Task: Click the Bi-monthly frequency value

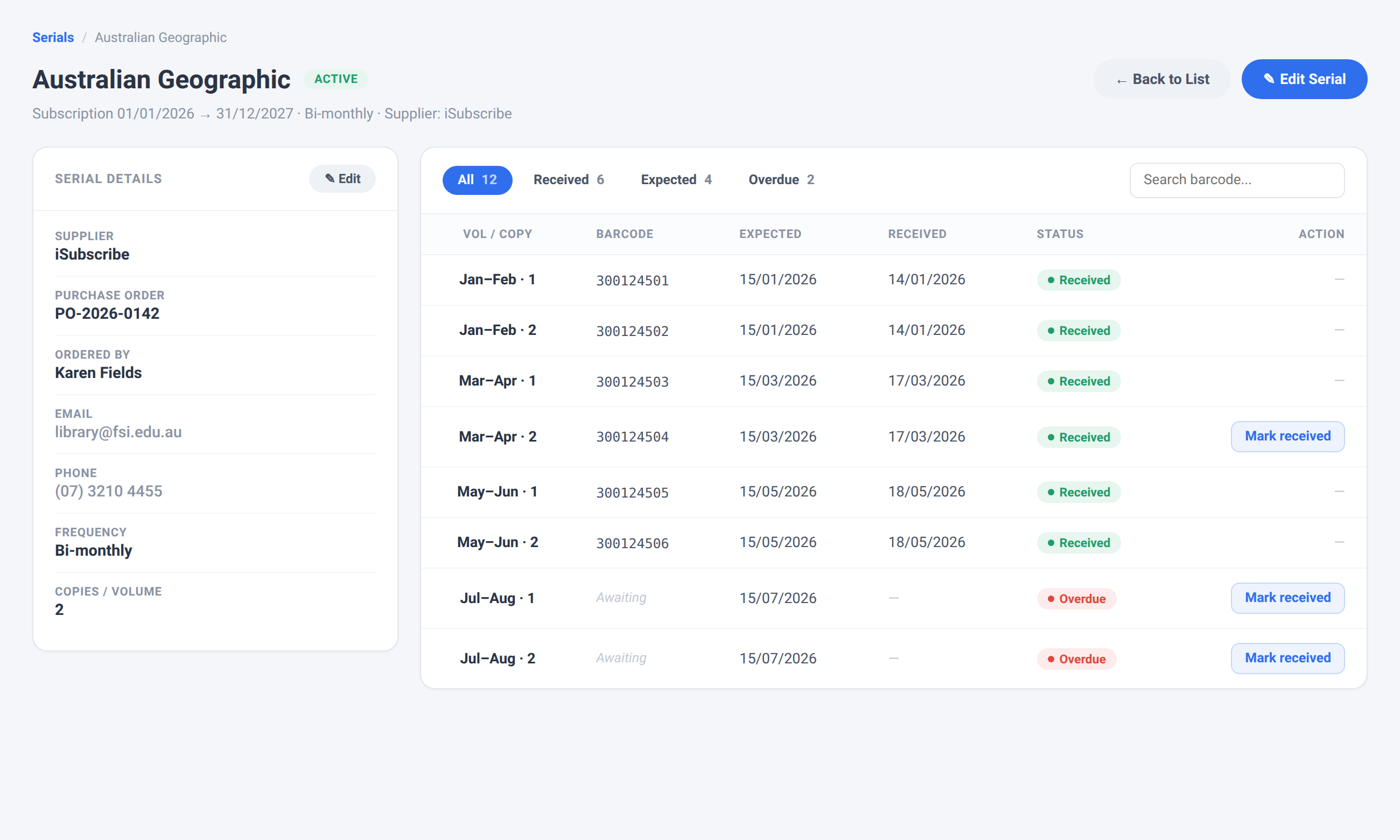Action: (x=93, y=551)
